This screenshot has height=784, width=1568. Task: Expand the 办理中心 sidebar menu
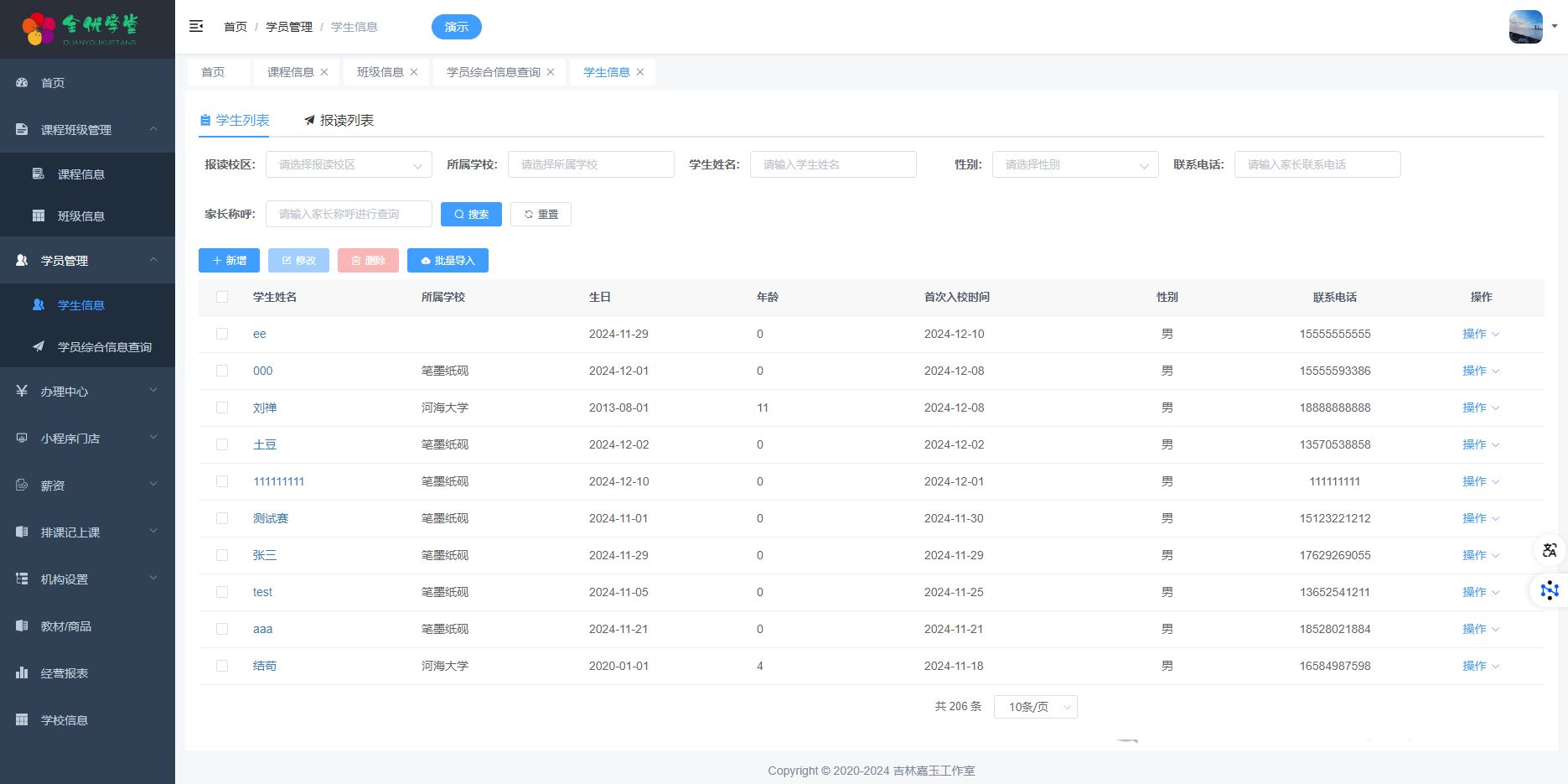(87, 392)
